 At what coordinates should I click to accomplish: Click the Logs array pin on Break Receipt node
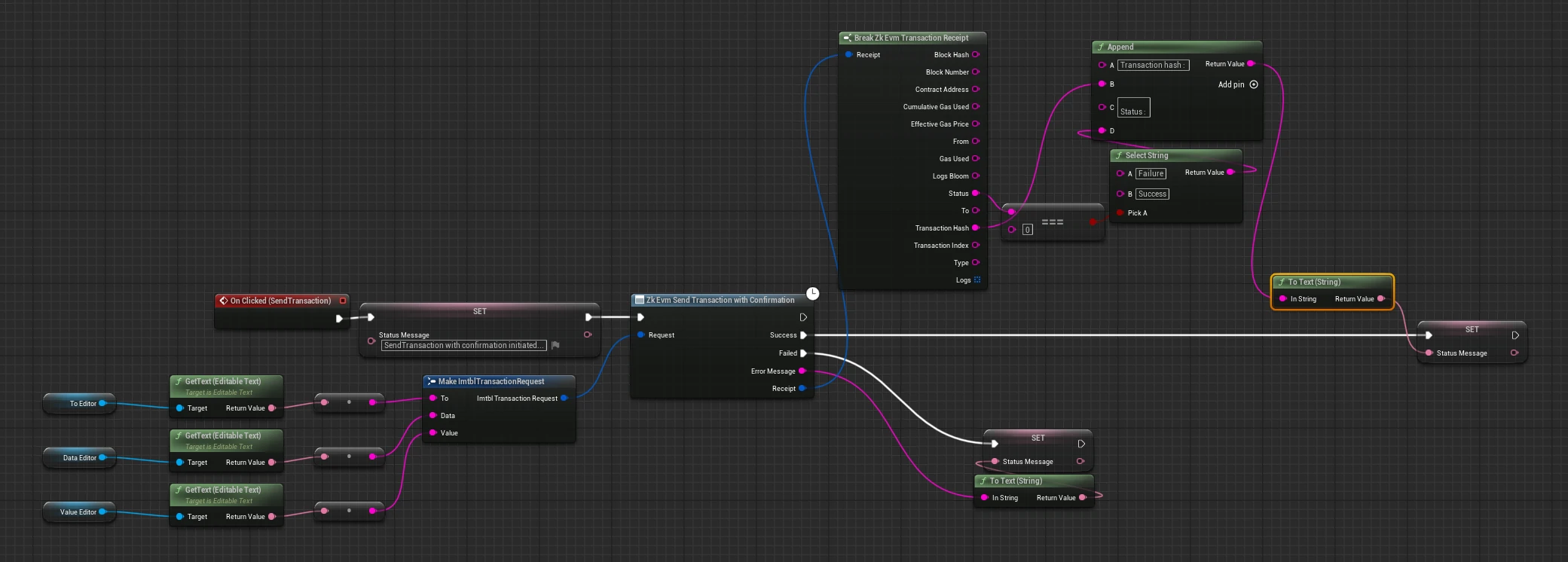[x=977, y=280]
